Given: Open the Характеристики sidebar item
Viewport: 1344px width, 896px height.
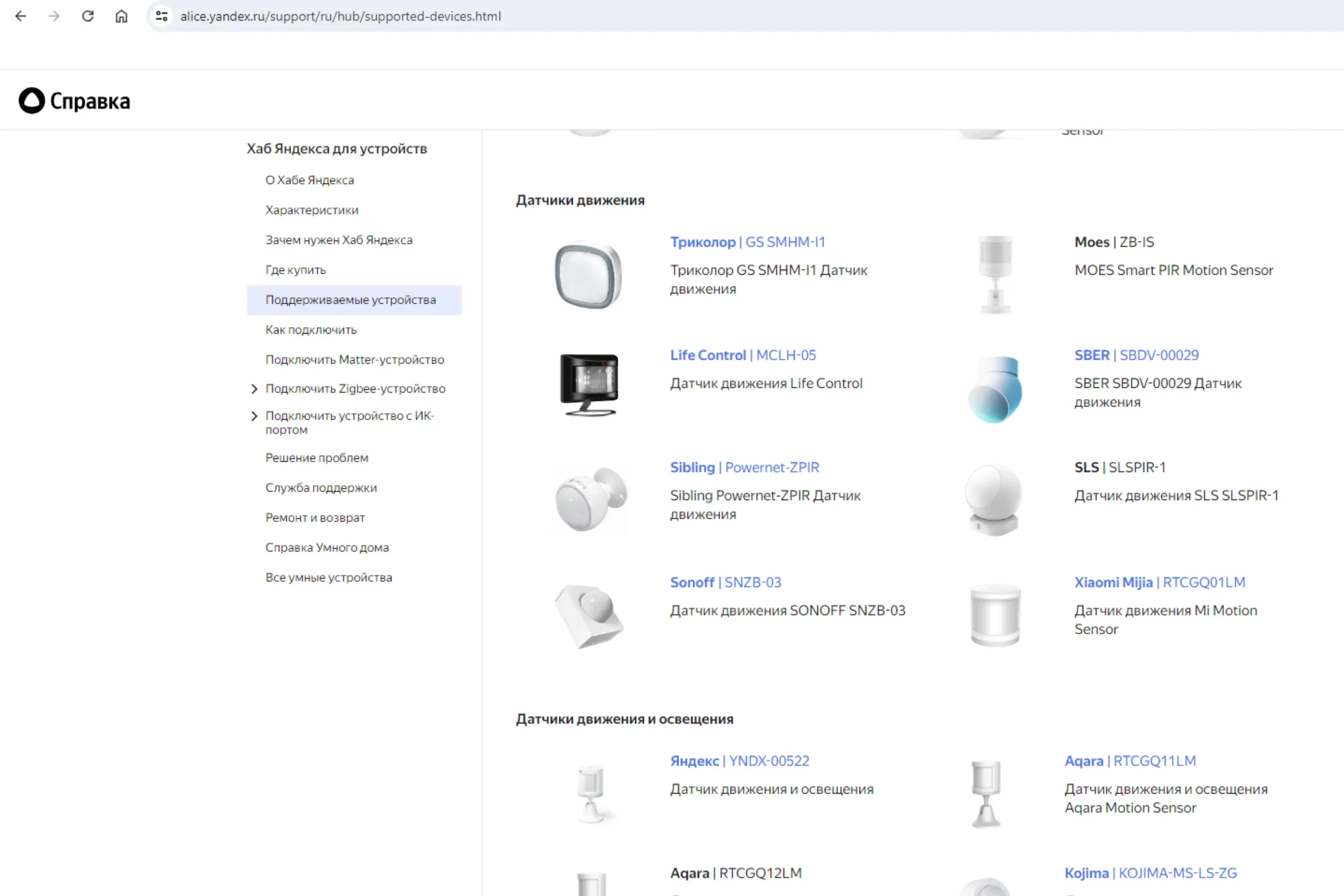Looking at the screenshot, I should pos(311,210).
